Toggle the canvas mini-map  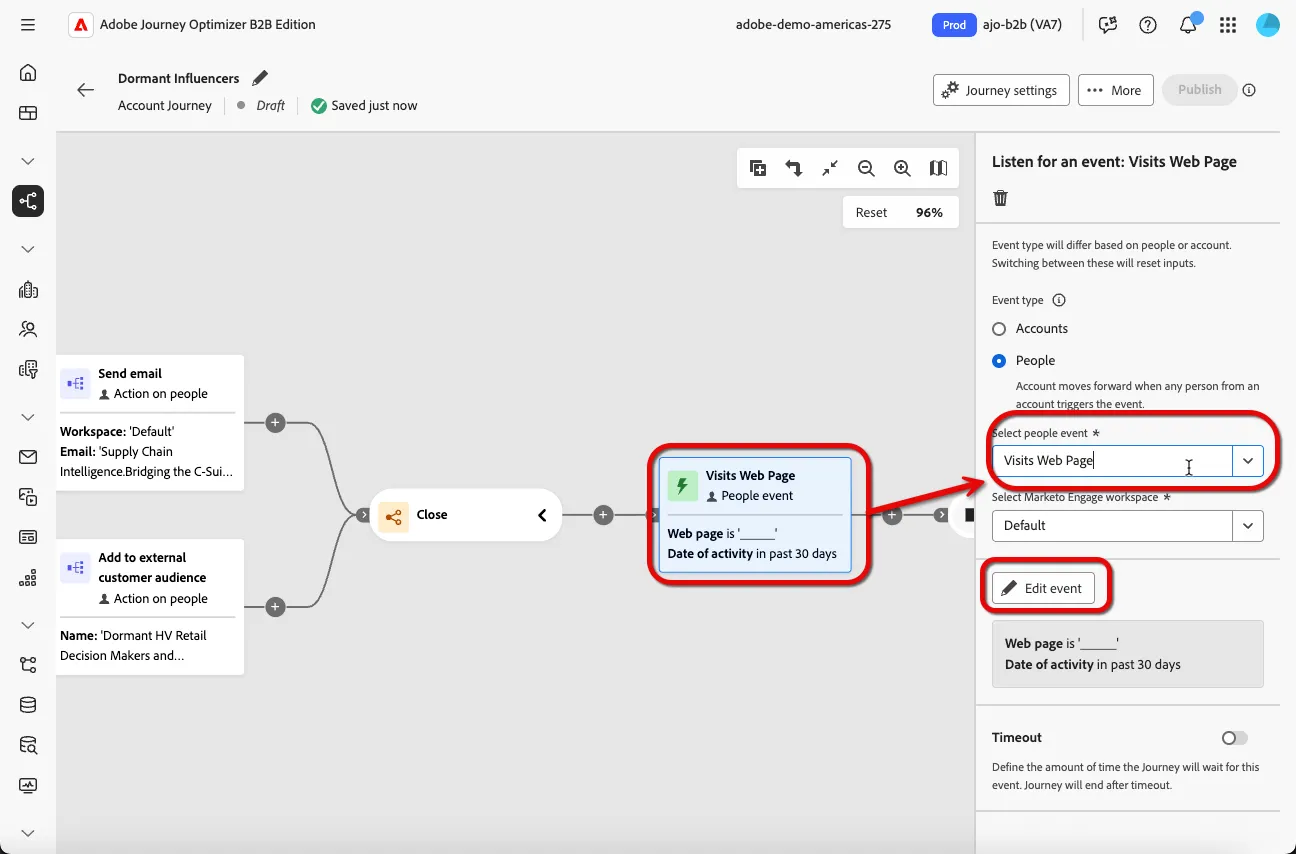click(938, 169)
